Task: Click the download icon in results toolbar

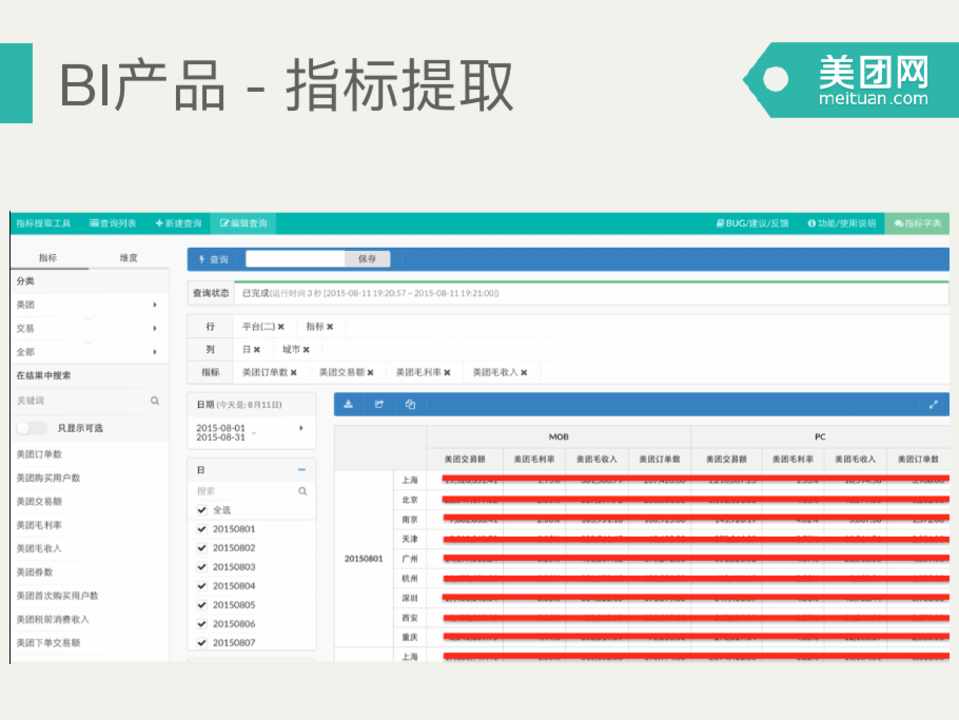Action: [x=349, y=404]
